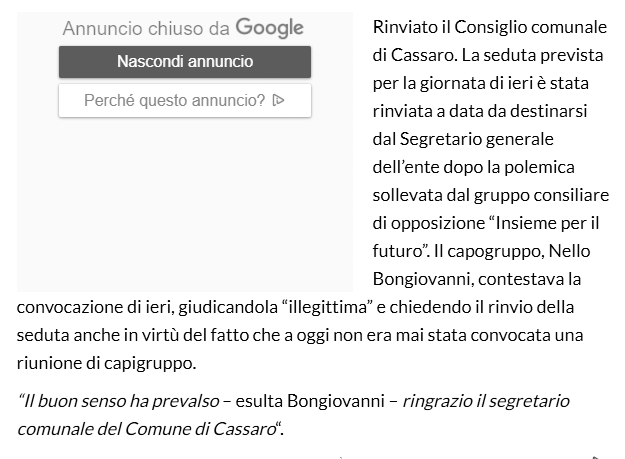Viewport: 625px width, 459px height.
Task: Click the Nascondi annuncio button
Action: pyautogui.click(x=185, y=62)
